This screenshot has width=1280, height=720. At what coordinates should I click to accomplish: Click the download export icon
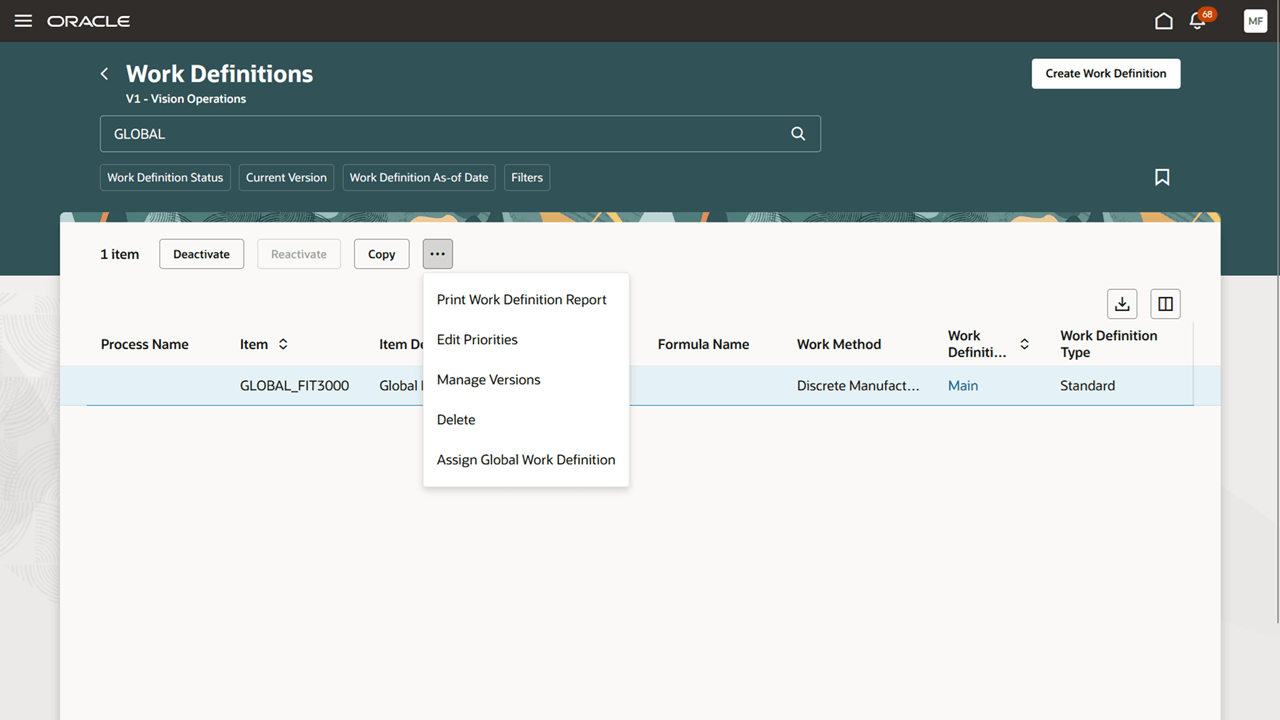coord(1122,304)
